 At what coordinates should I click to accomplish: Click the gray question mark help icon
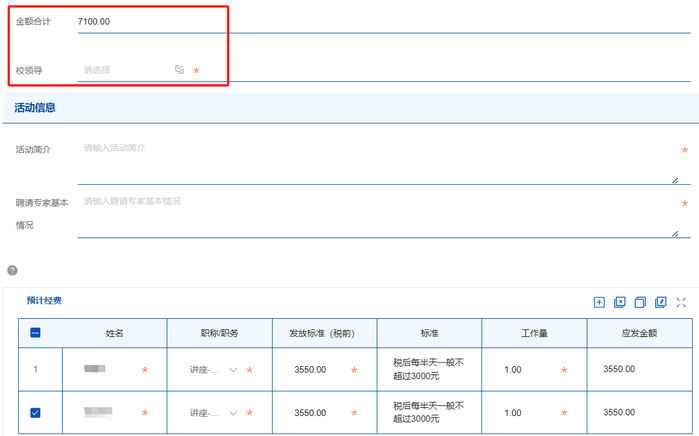click(12, 270)
